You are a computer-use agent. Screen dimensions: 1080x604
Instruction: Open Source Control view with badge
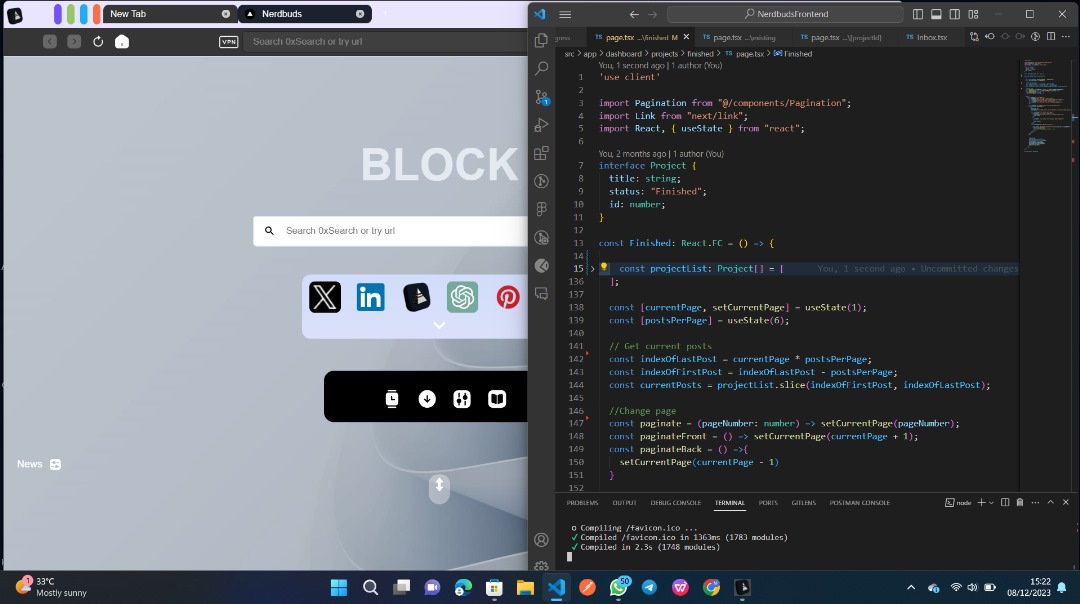[541, 97]
